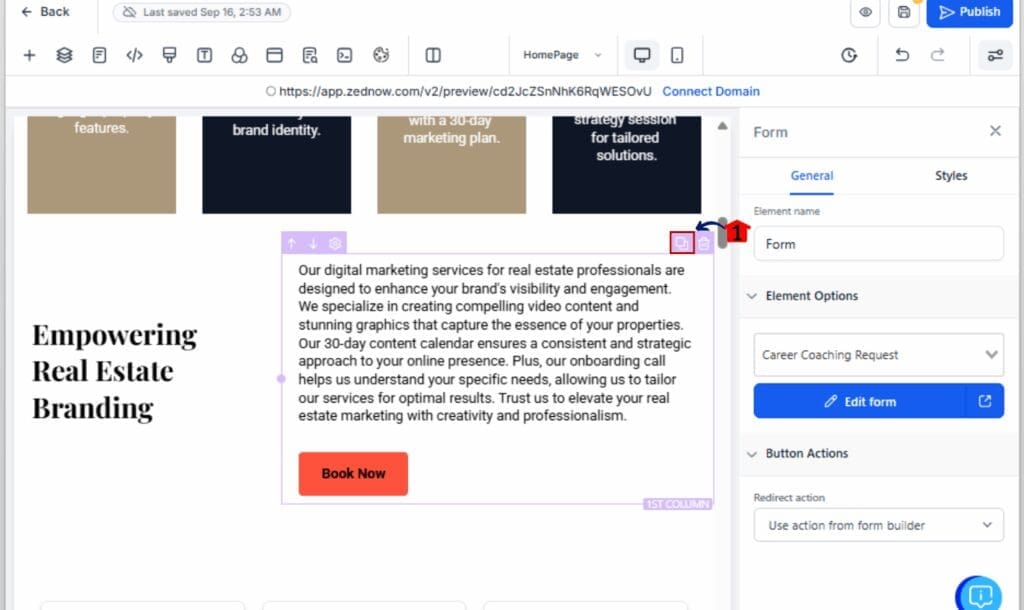Switch to the Styles tab
The image size is (1024, 610).
[x=950, y=176]
